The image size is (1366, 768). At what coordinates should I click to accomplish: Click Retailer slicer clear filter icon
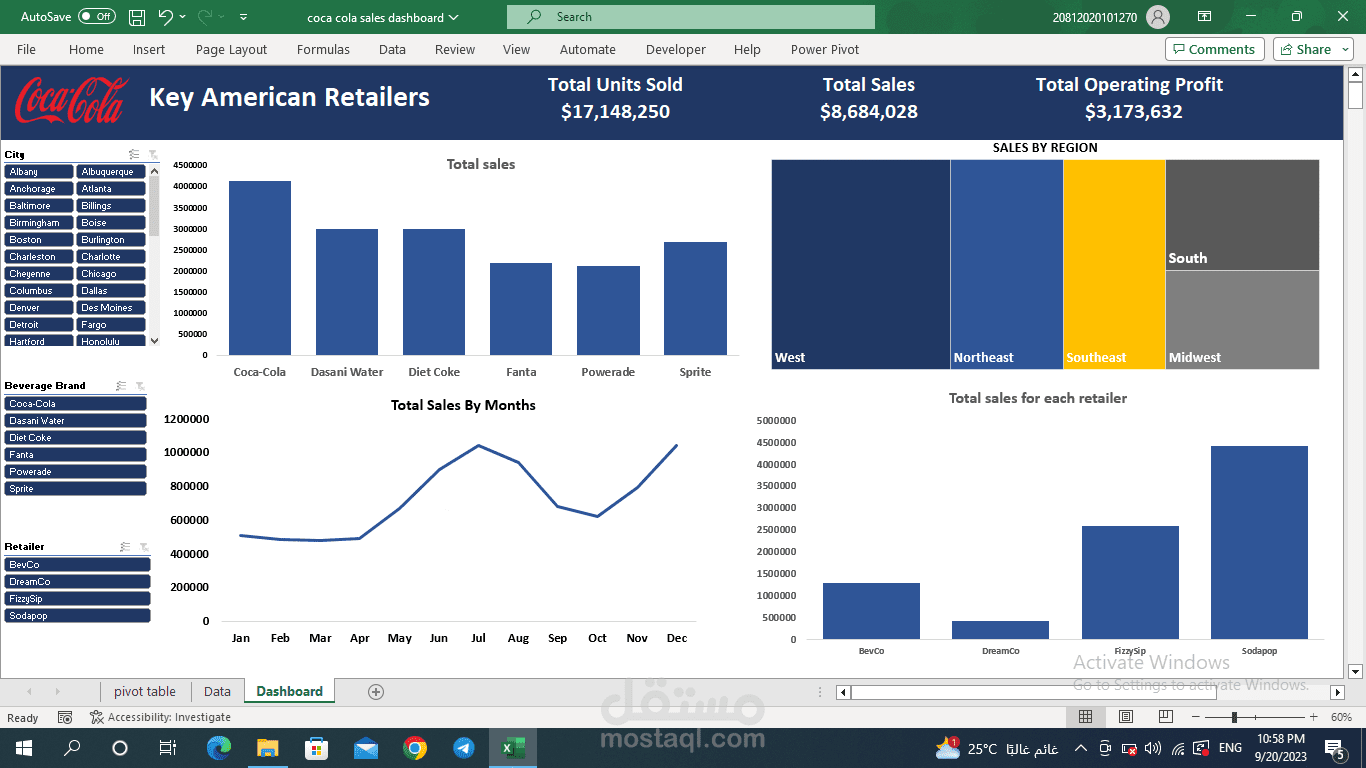(144, 546)
